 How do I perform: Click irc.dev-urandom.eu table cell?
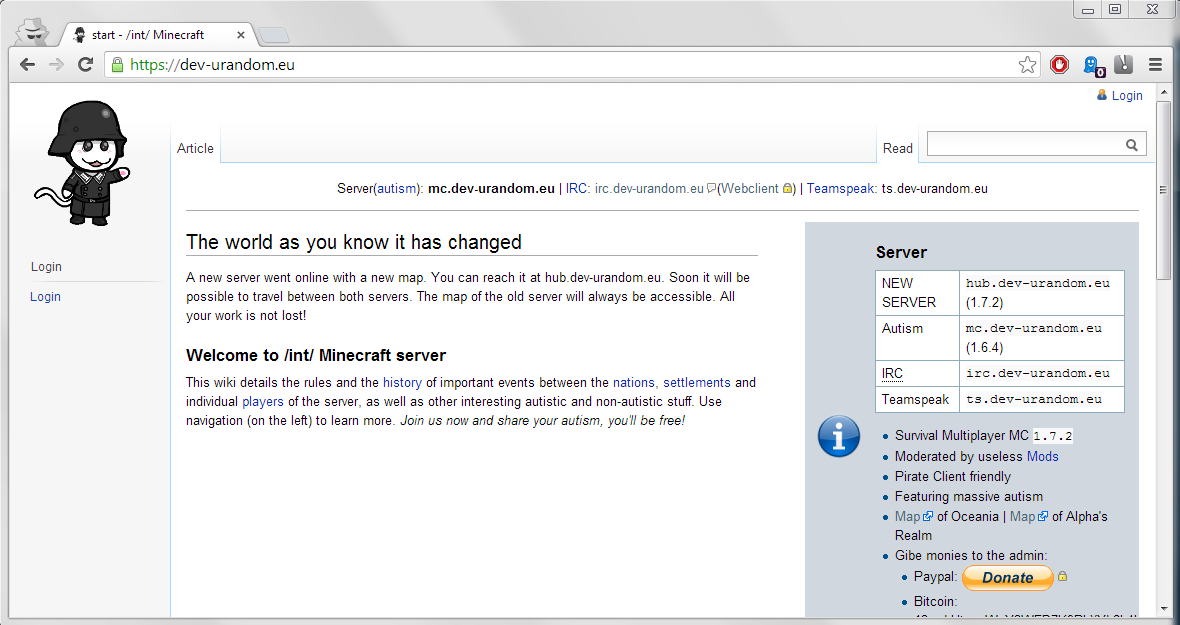pos(1042,373)
